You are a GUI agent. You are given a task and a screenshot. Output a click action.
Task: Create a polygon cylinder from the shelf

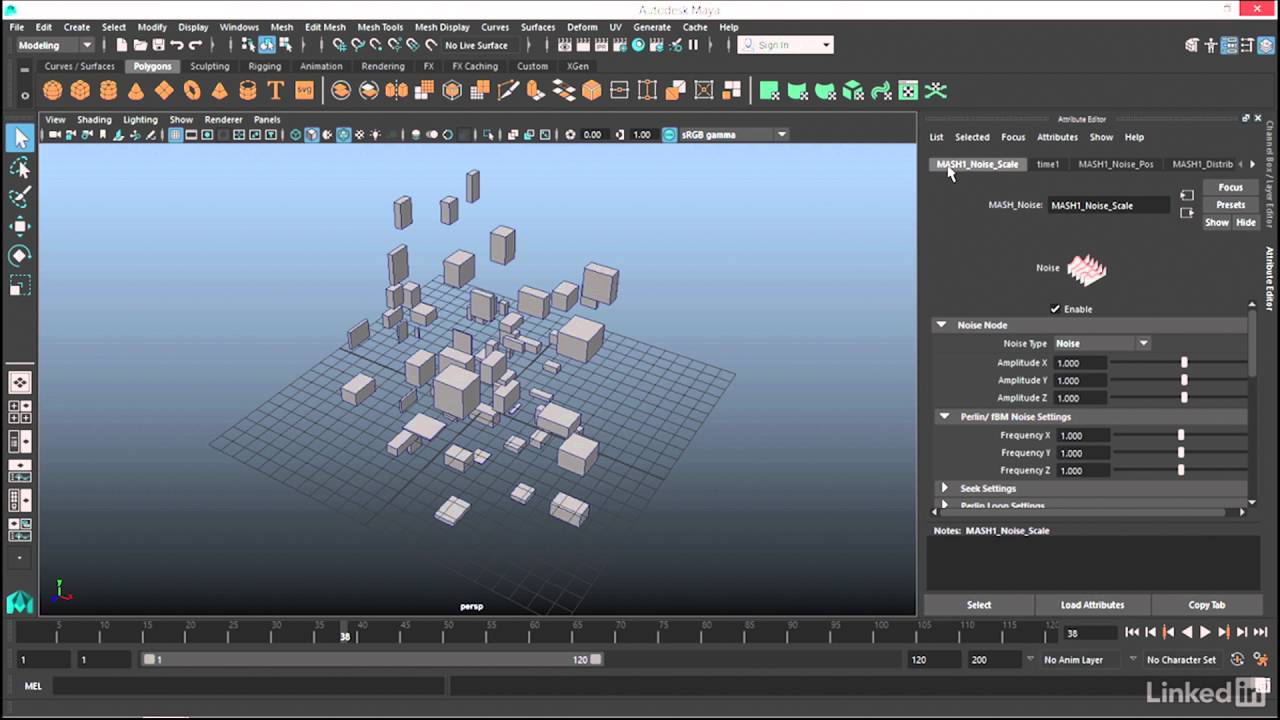(x=108, y=91)
